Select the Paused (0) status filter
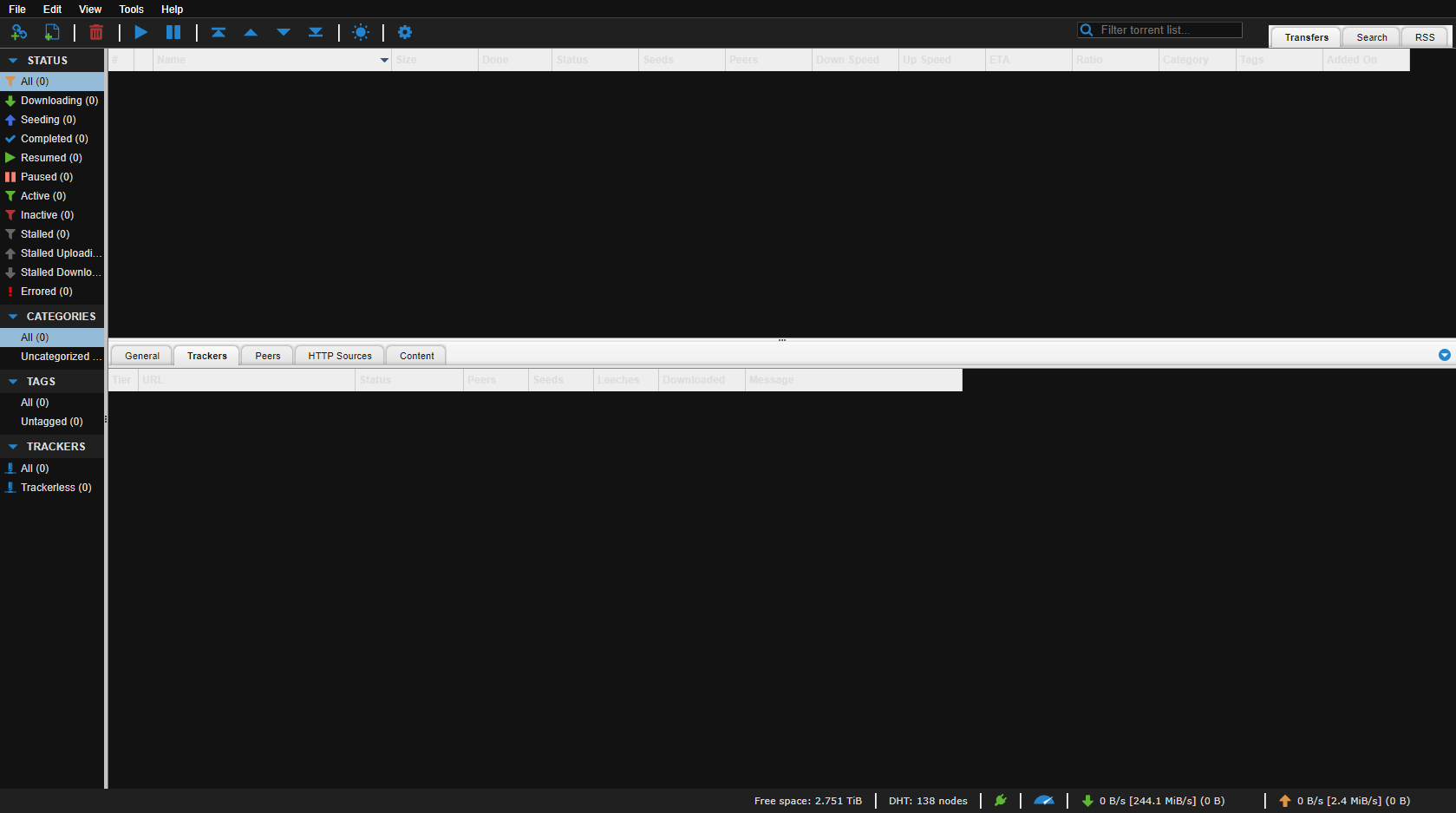 52,177
